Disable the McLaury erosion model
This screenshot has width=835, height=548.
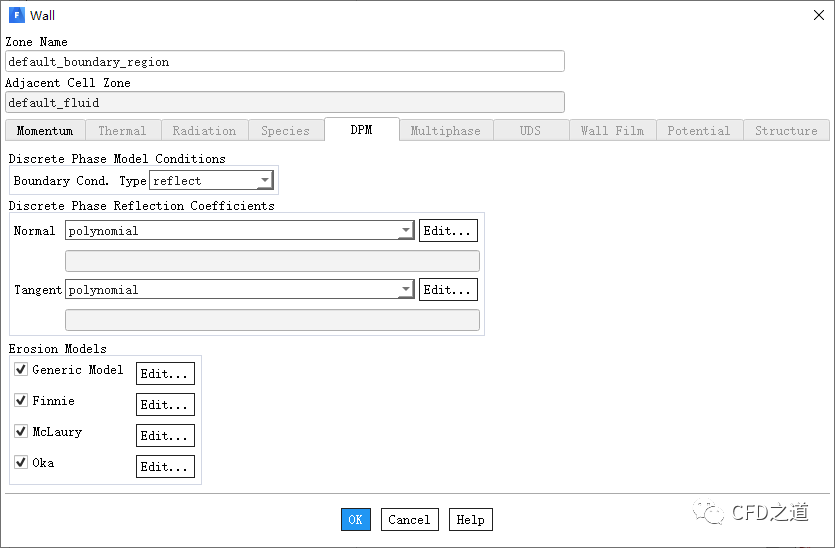[22, 432]
